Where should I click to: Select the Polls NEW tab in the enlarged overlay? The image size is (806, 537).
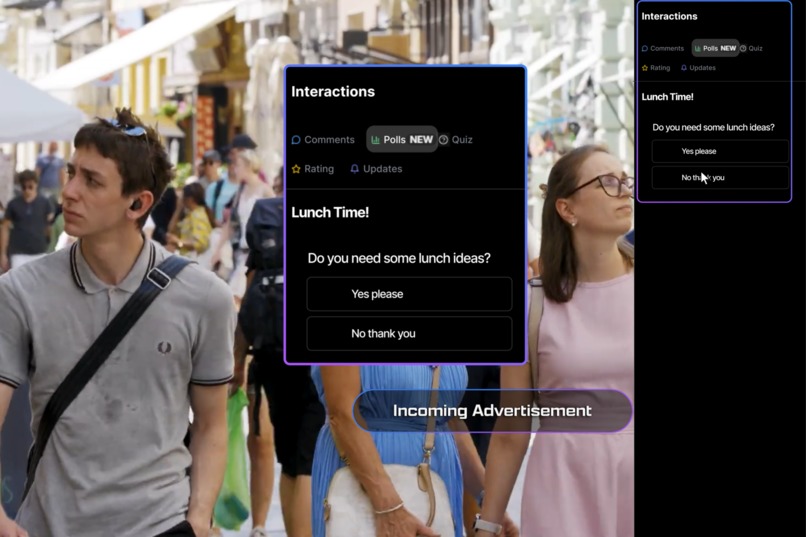pyautogui.click(x=402, y=139)
